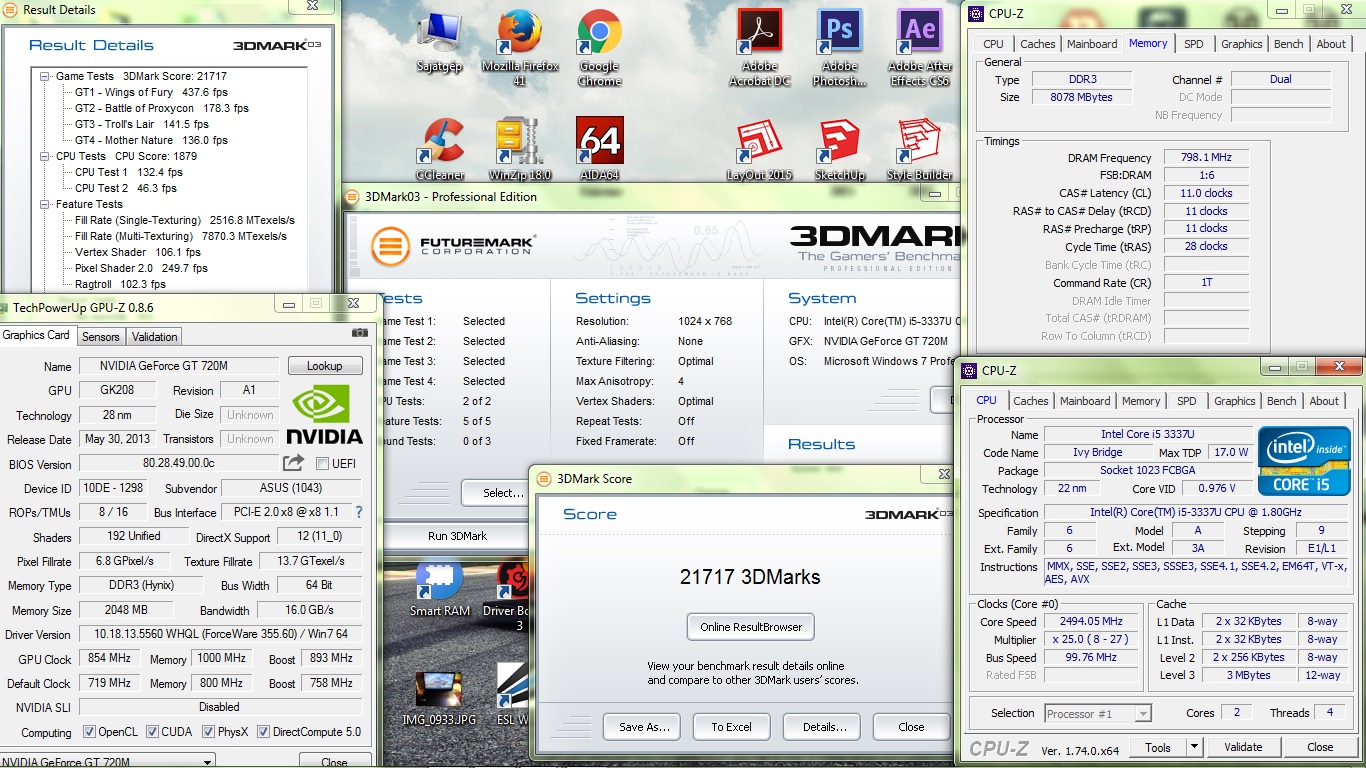The image size is (1366, 768).
Task: Click Save As in 3DMark Score dialog
Action: tap(644, 727)
